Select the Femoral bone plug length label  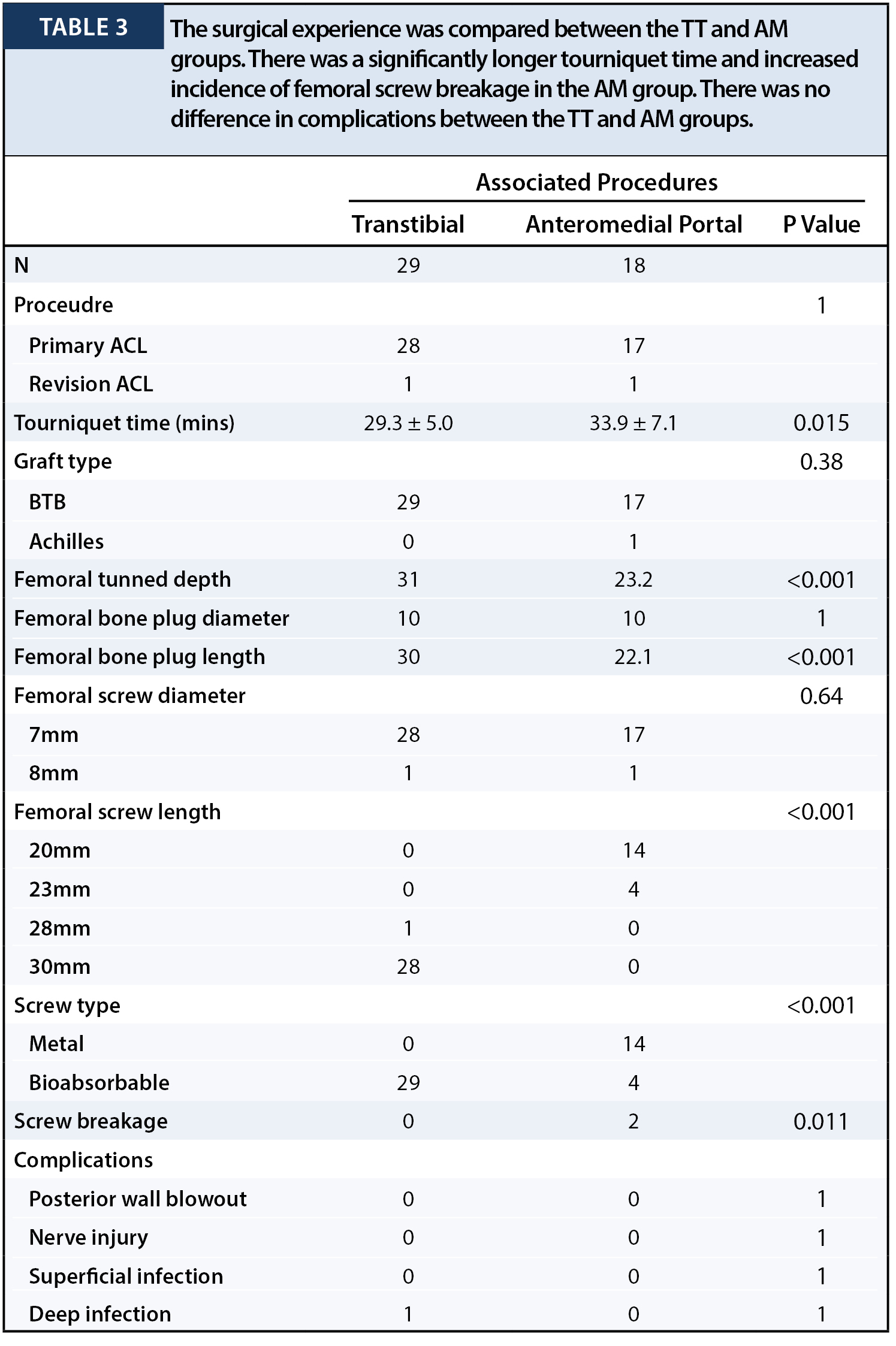140,657
